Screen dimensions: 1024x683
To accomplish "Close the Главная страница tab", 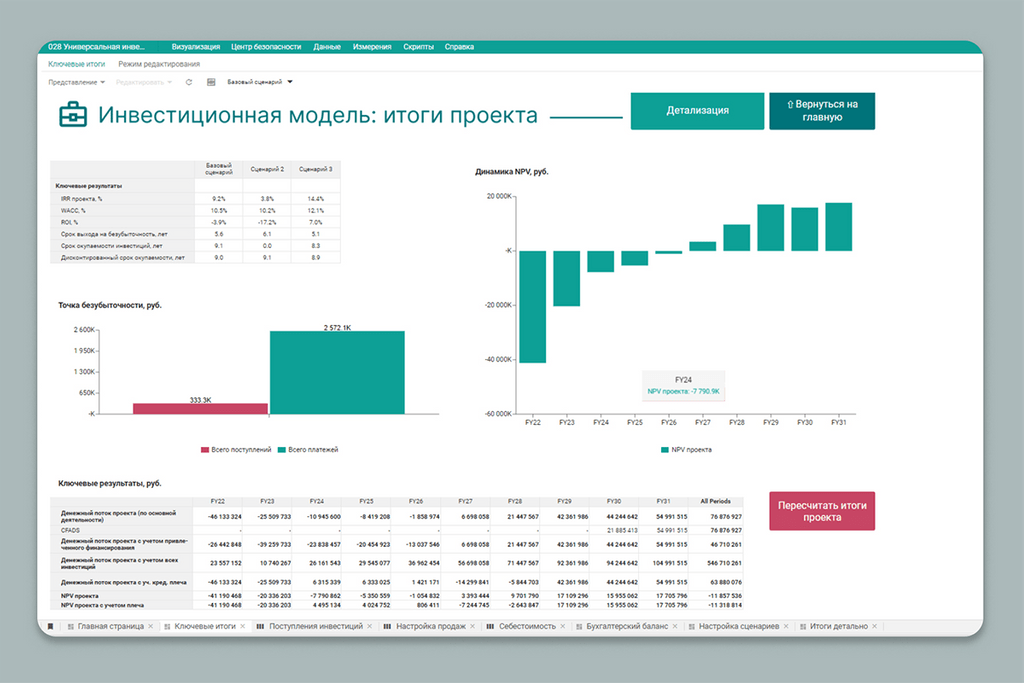I will (x=151, y=626).
